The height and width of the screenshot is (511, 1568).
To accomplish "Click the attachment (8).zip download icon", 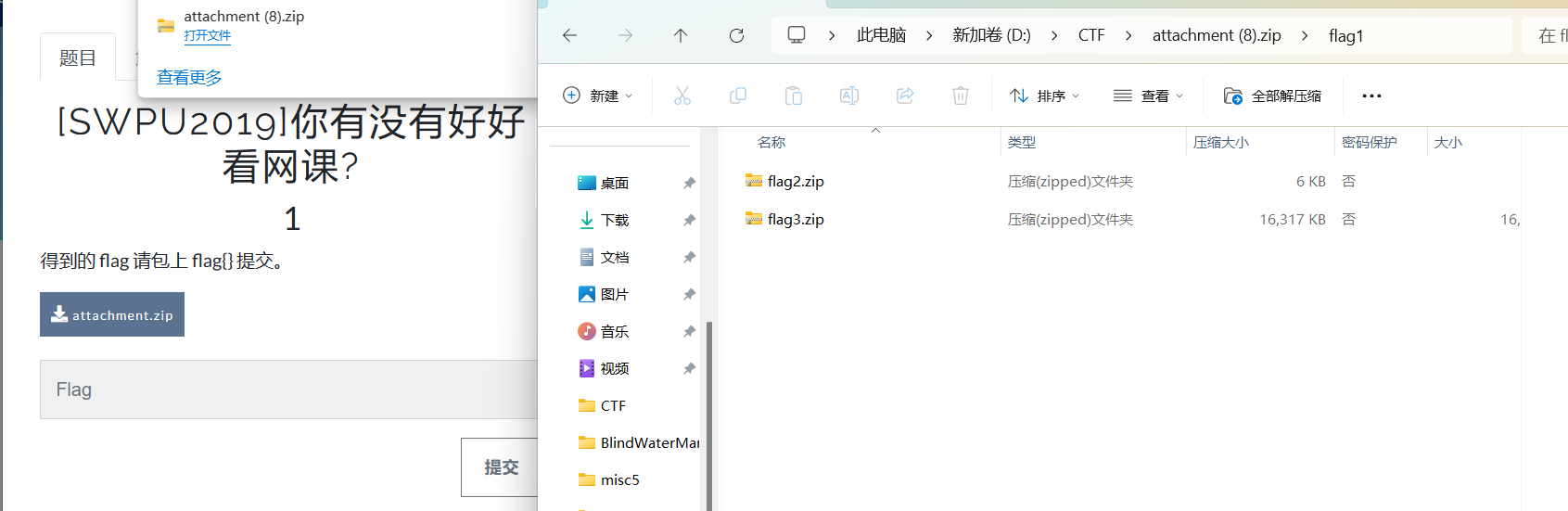I will [x=166, y=26].
